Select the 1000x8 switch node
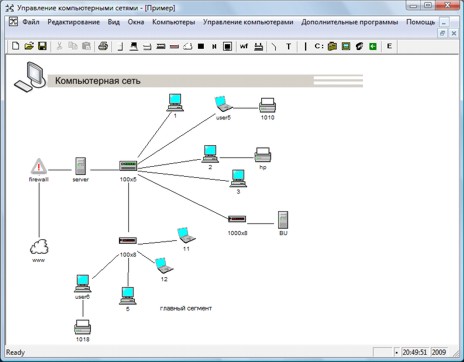The height and width of the screenshot is (362, 464). click(237, 219)
